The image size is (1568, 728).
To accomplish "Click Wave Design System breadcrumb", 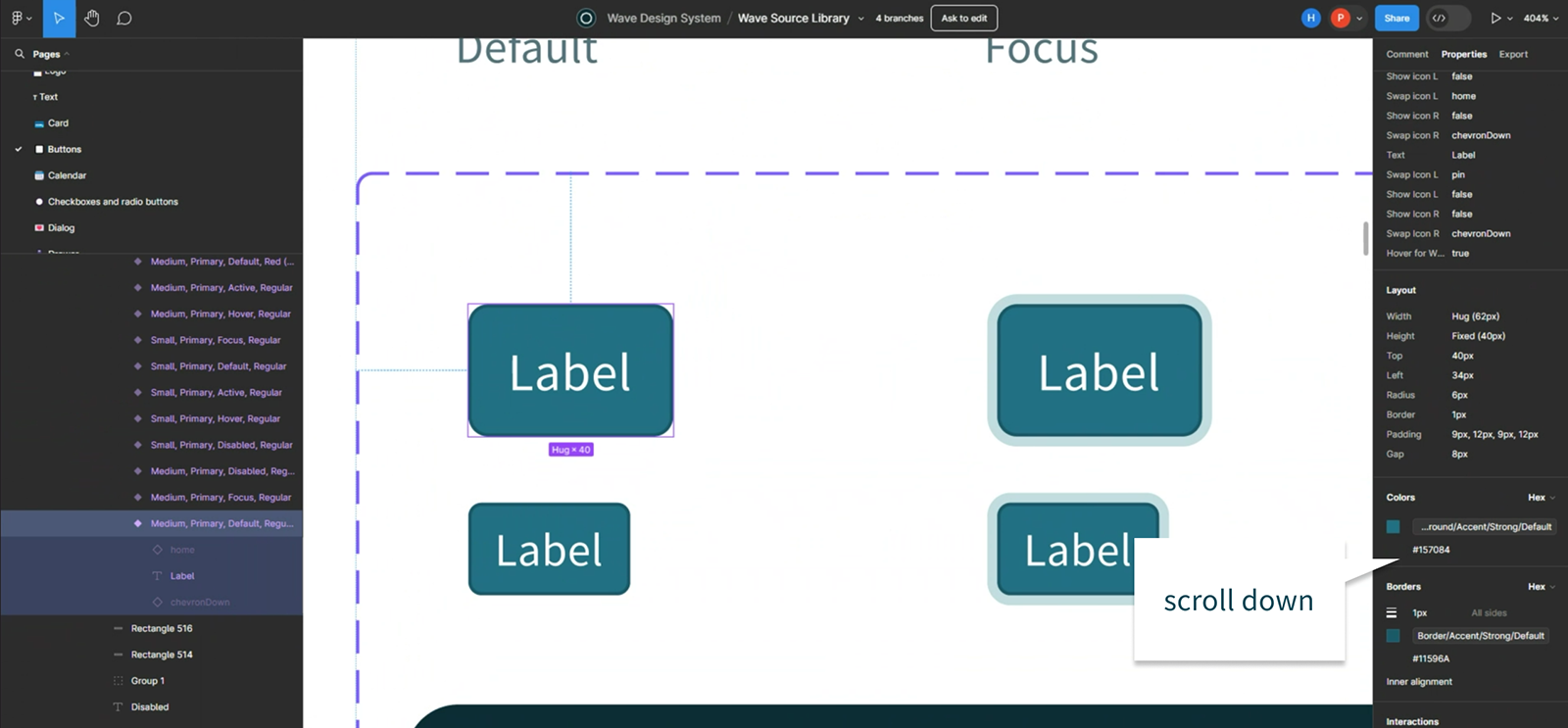I will 663,18.
